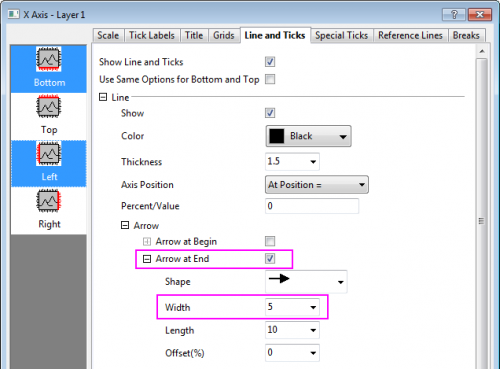The width and height of the screenshot is (500, 369).
Task: Select the Bottom axis icon
Action: pos(49,59)
